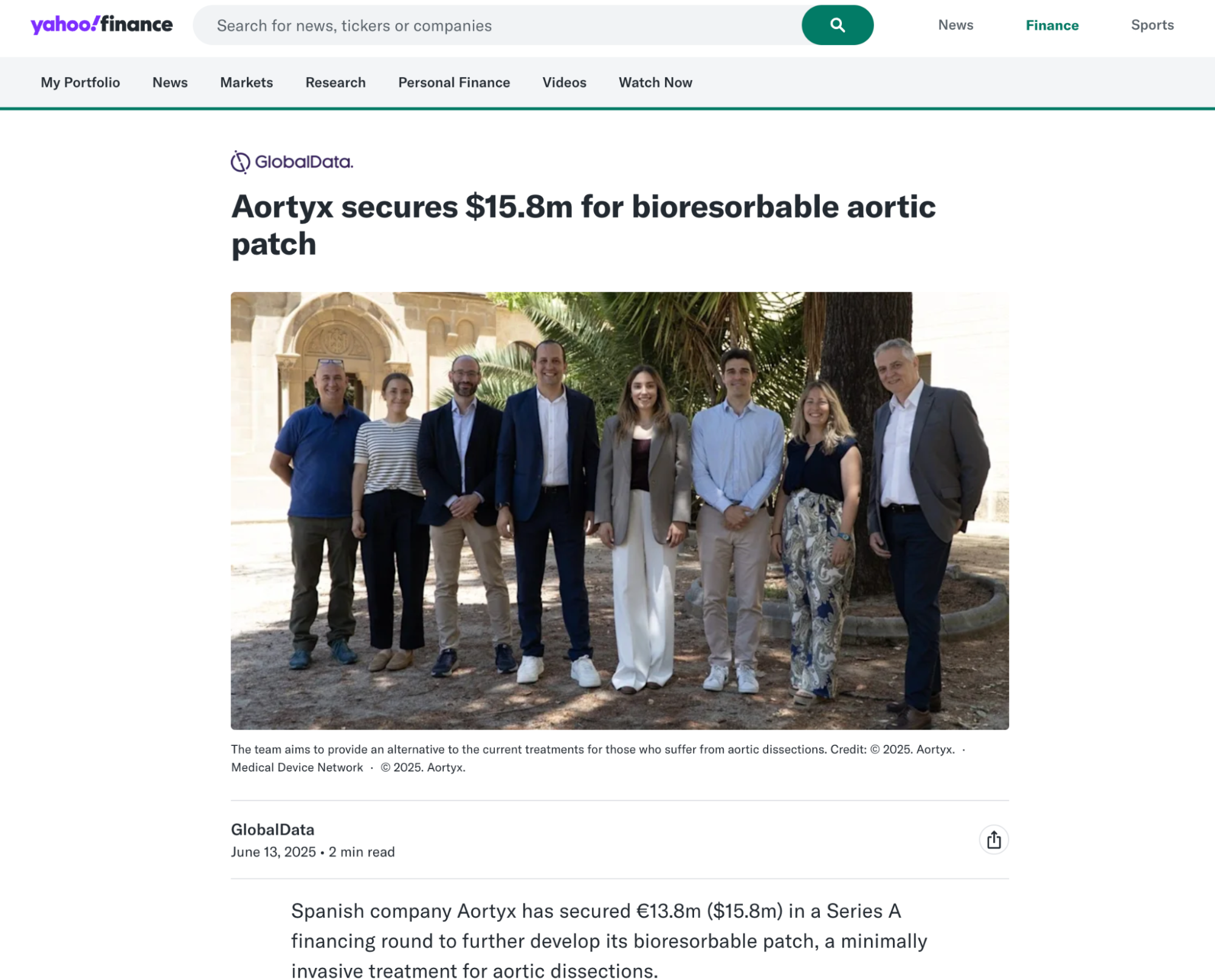Screen dimensions: 1215x980
Task: Click the opening paragraph about Series A financing
Action: [x=609, y=940]
